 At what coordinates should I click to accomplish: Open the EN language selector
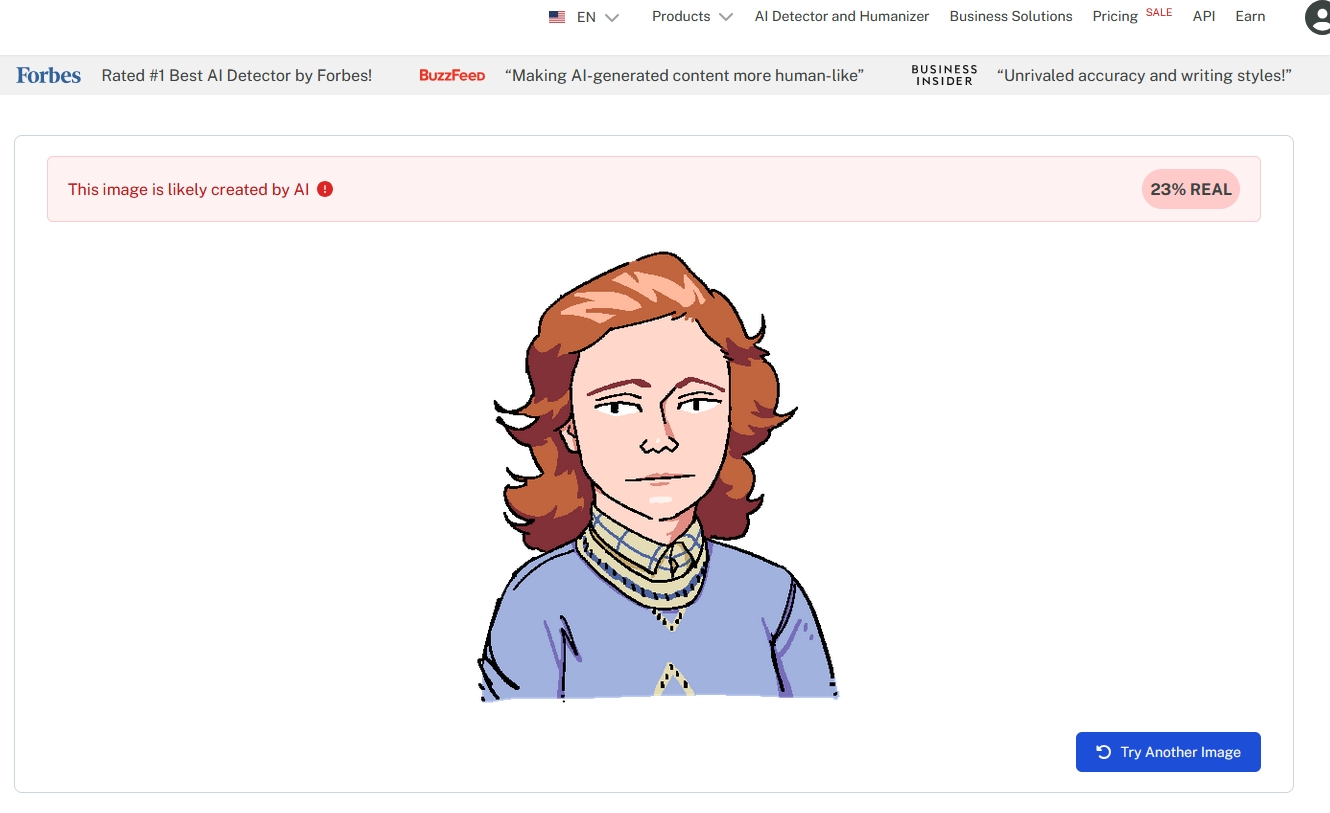coord(585,17)
